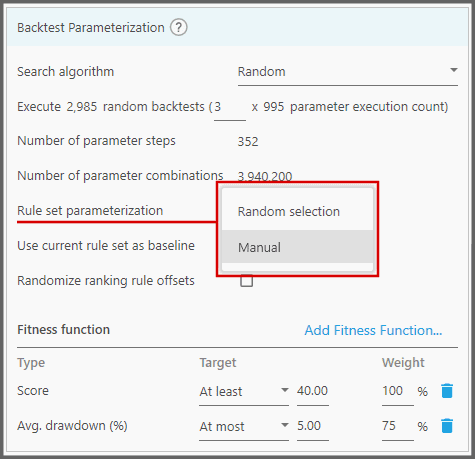Change the Score weight percent field
The image size is (475, 459).
[x=398, y=392]
